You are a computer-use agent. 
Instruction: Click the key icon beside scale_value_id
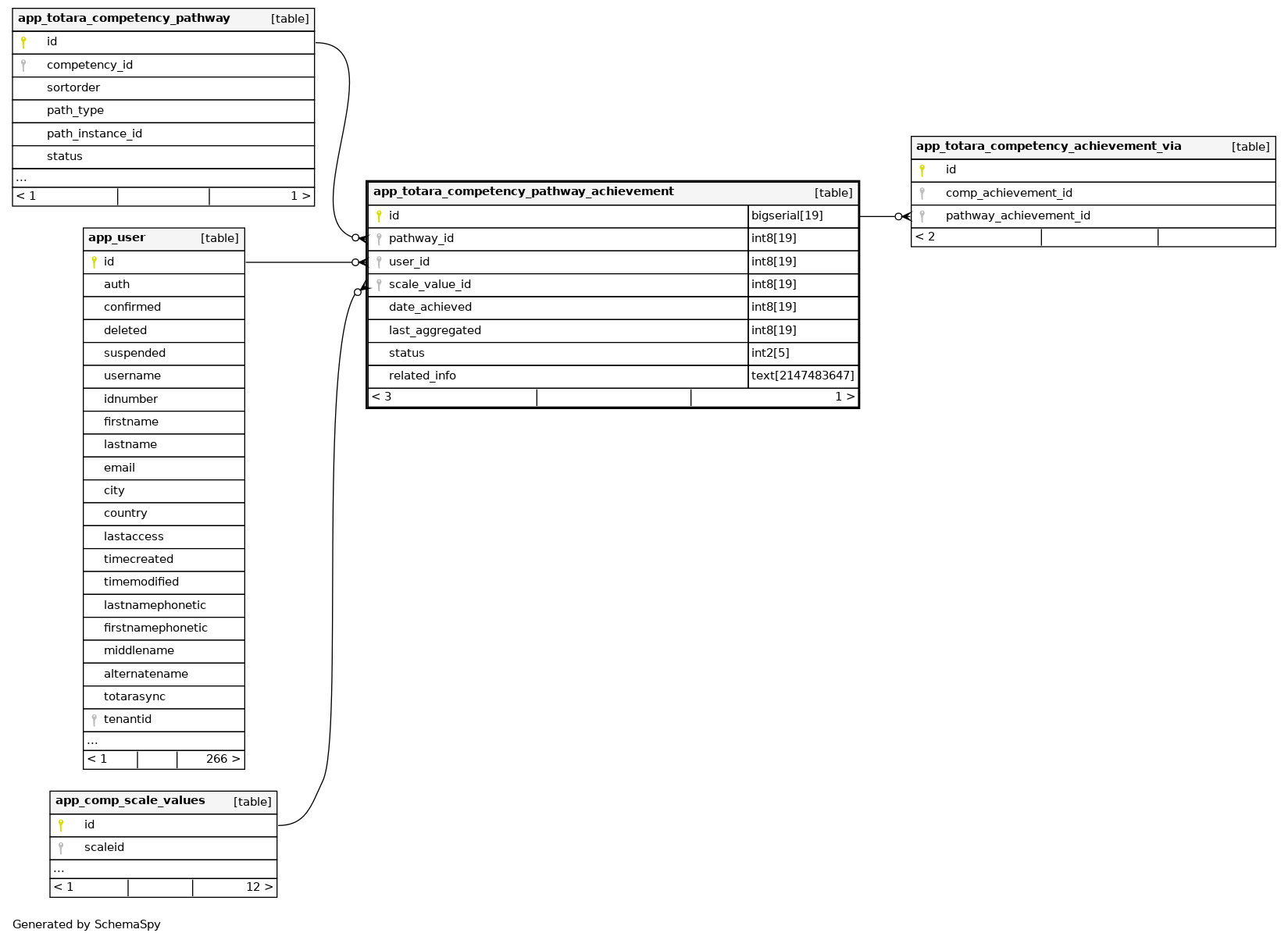pyautogui.click(x=379, y=285)
